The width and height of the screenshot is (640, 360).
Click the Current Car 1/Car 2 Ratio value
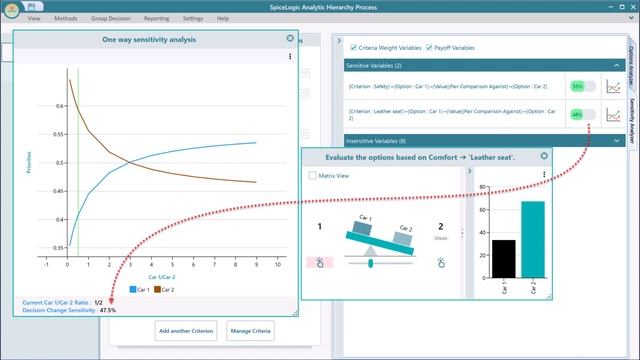click(98, 302)
